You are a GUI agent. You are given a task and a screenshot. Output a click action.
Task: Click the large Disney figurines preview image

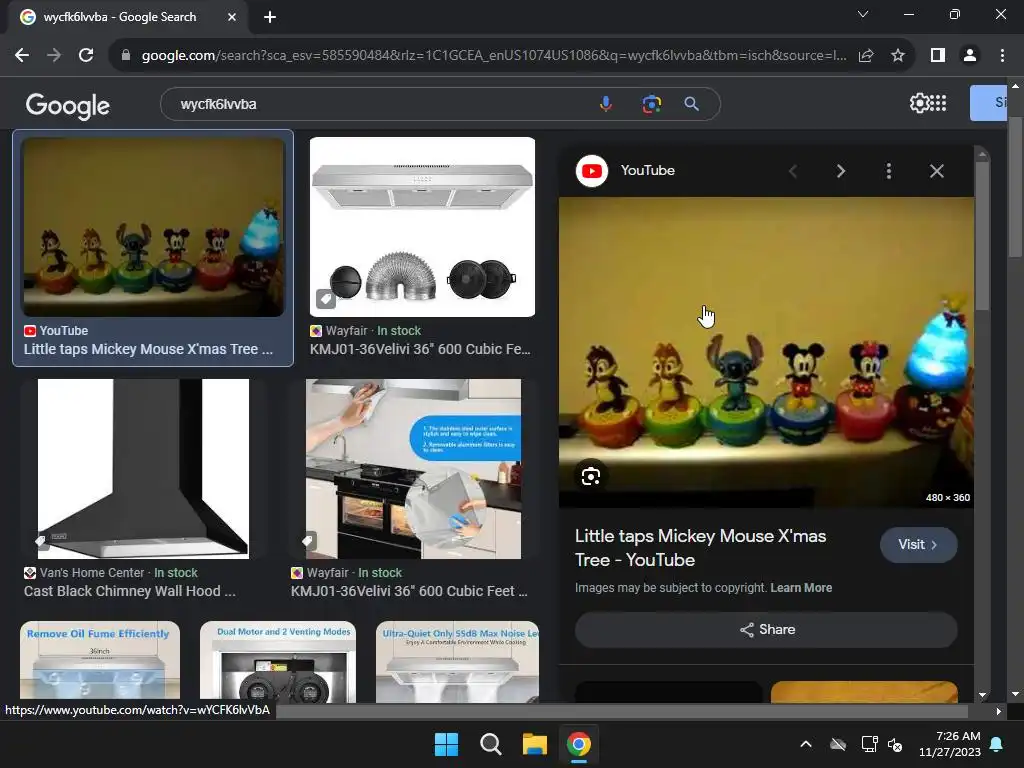766,352
